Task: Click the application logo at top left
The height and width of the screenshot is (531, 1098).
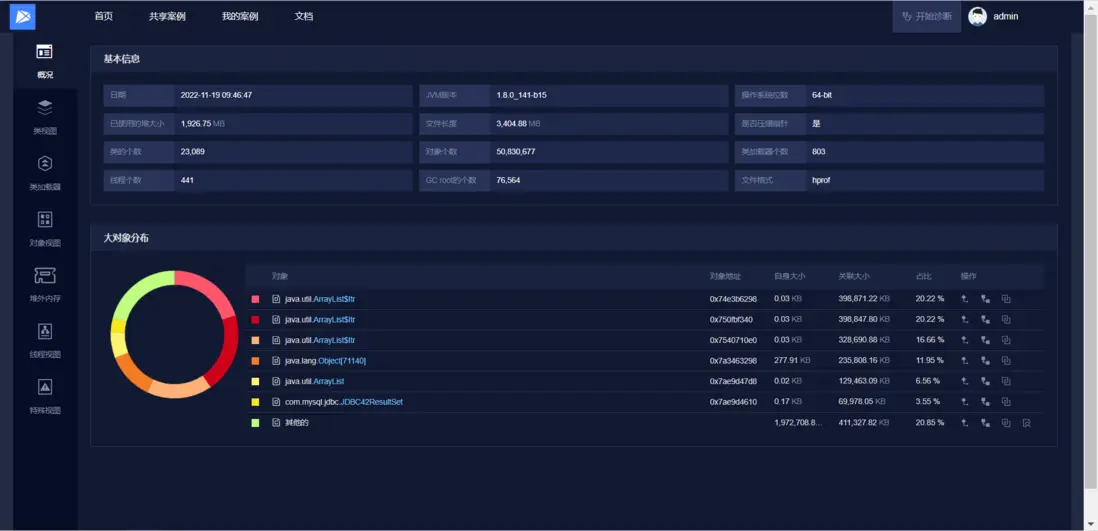Action: point(22,16)
